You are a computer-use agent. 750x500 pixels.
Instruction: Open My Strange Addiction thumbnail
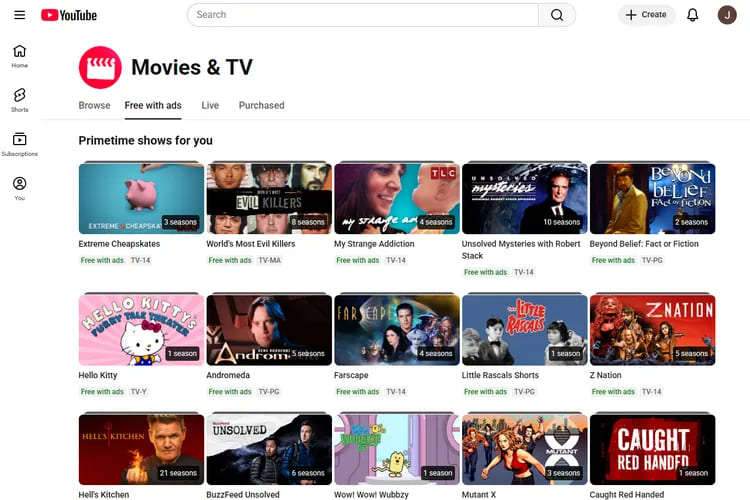397,199
